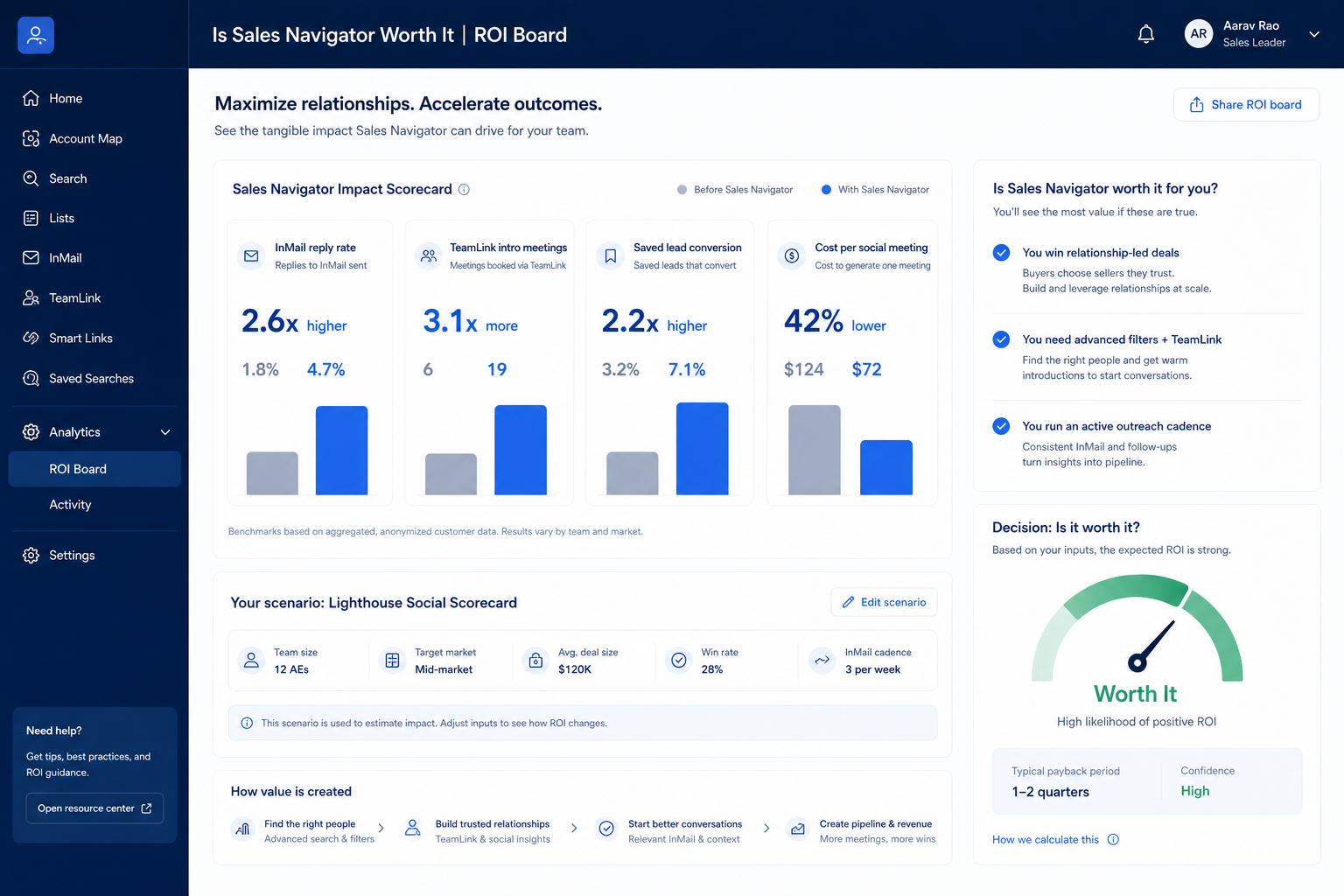Viewport: 1344px width, 896px height.
Task: Click '42% lower' cost metric
Action: (835, 322)
